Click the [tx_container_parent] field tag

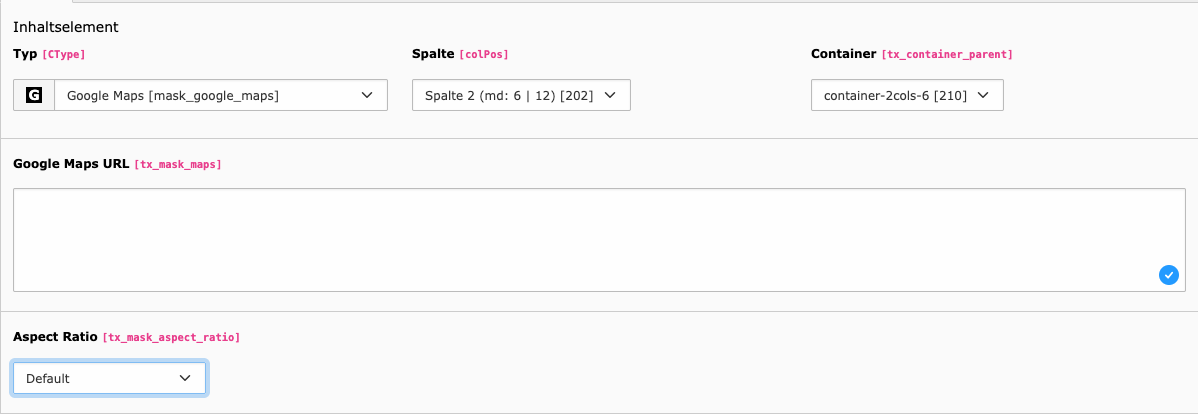[947, 54]
